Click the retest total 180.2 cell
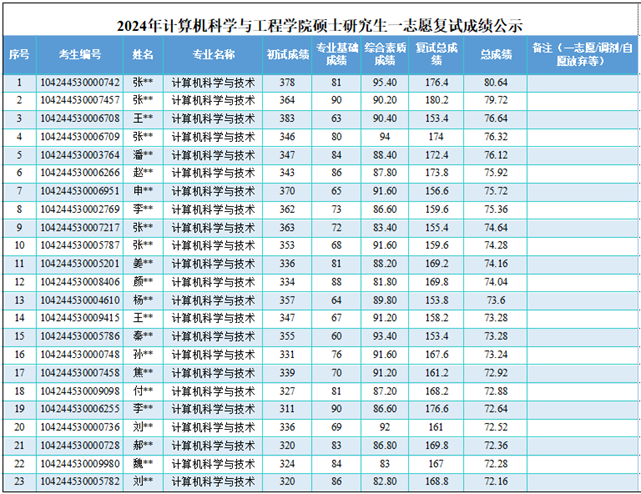This screenshot has height=494, width=641. 436,100
